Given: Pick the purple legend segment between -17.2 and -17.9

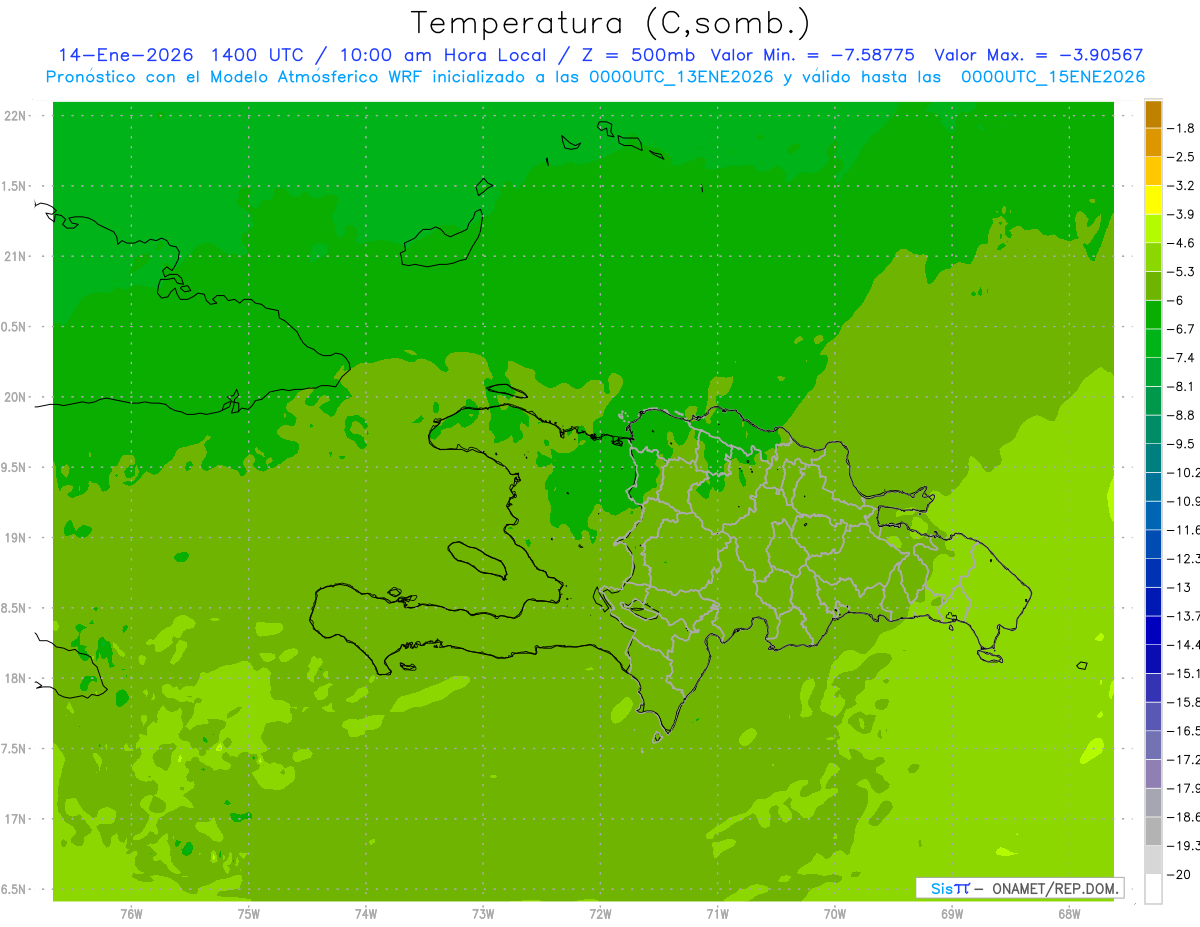Looking at the screenshot, I should 1153,773.
